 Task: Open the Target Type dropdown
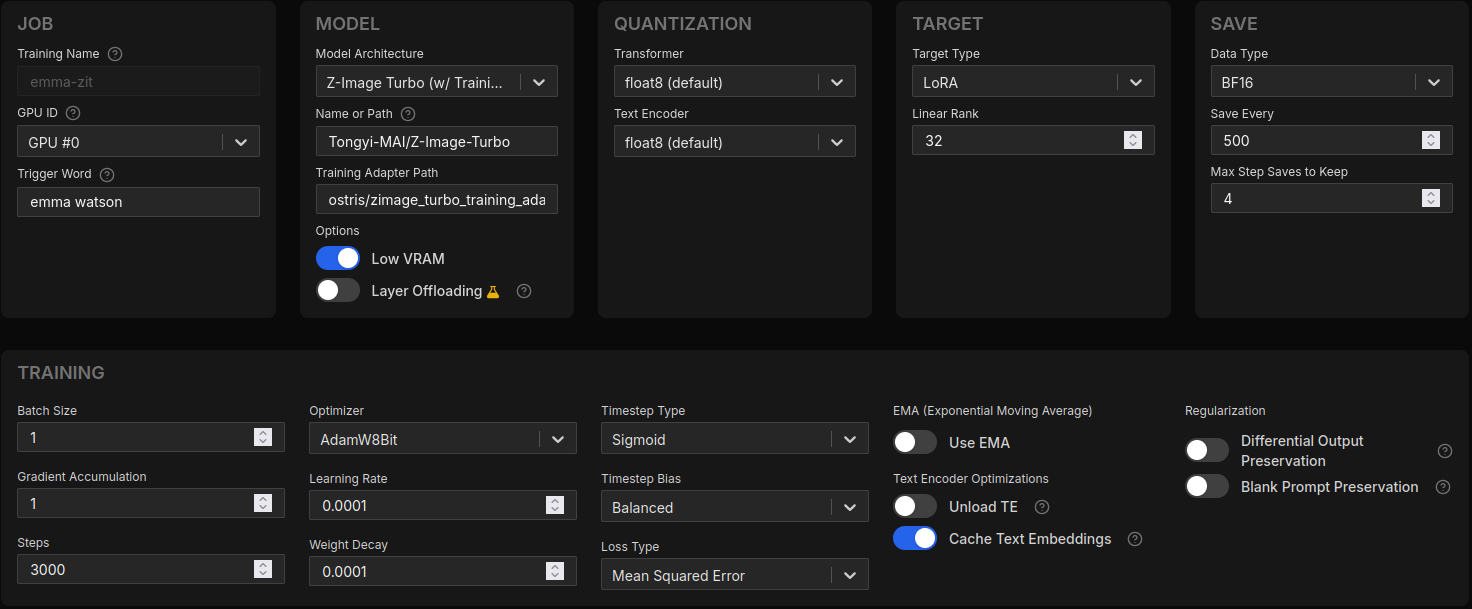click(x=1033, y=82)
